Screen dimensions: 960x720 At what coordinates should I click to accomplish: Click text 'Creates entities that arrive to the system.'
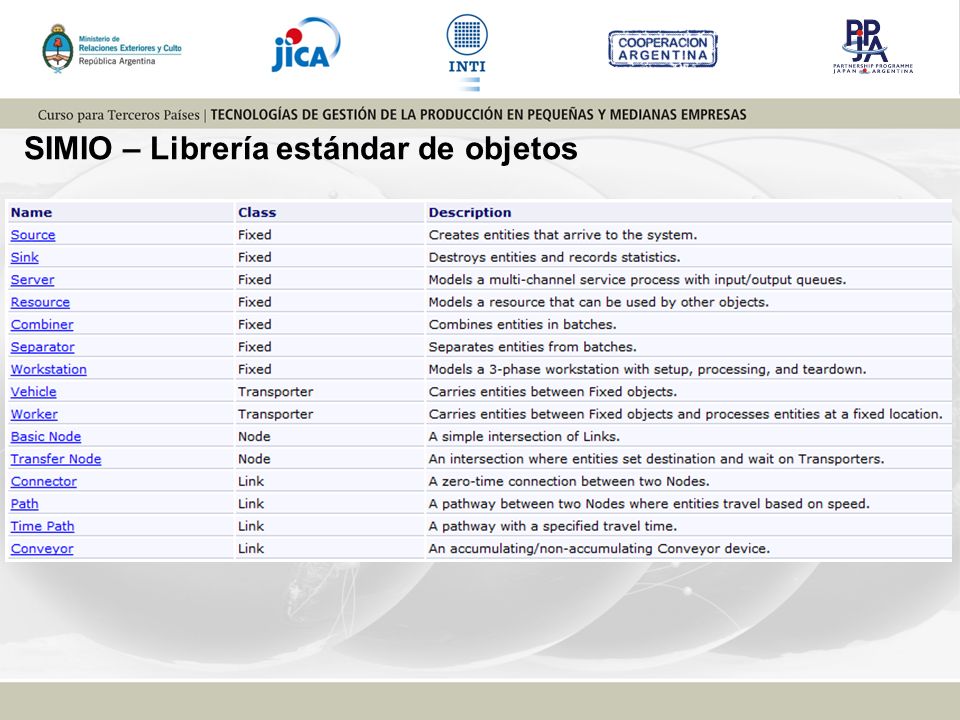[563, 235]
